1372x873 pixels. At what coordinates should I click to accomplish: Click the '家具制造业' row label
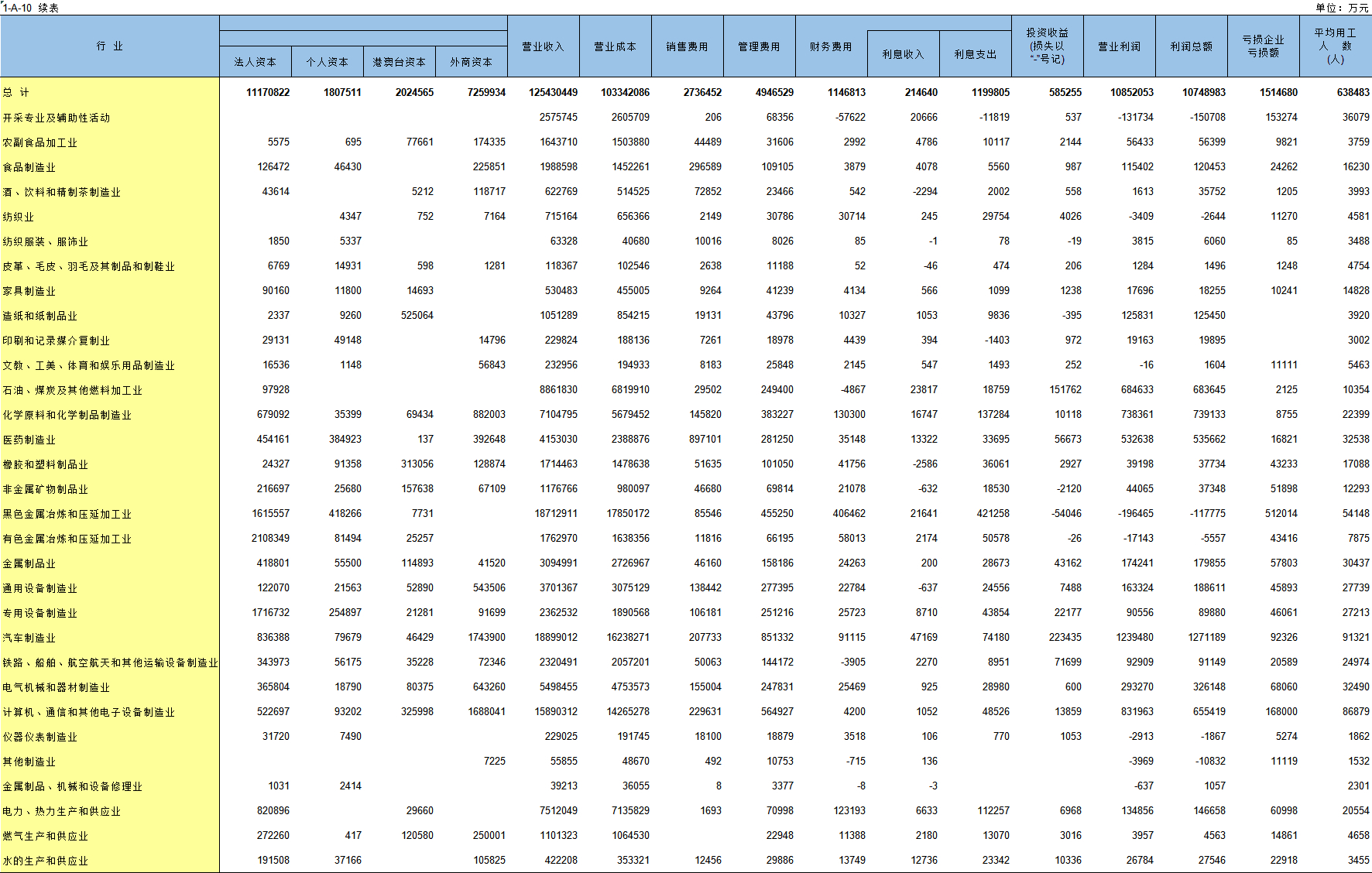29,291
